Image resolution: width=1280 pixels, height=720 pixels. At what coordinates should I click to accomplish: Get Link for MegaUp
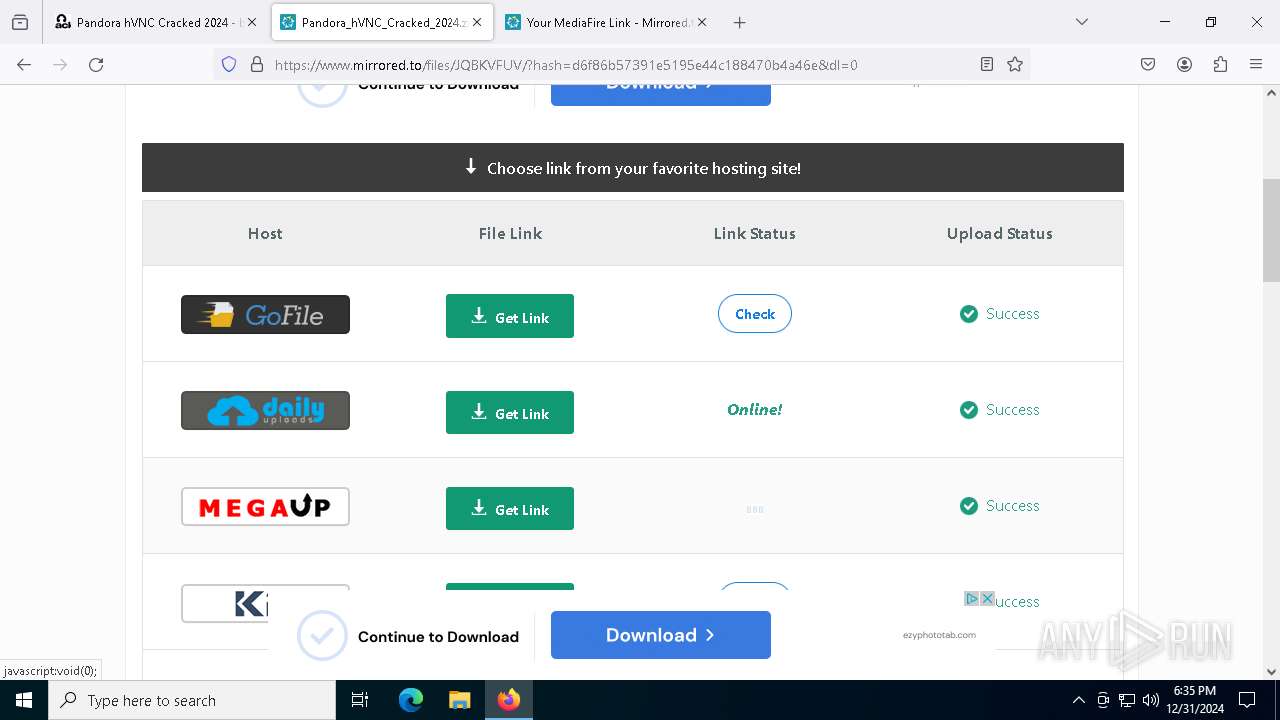510,508
